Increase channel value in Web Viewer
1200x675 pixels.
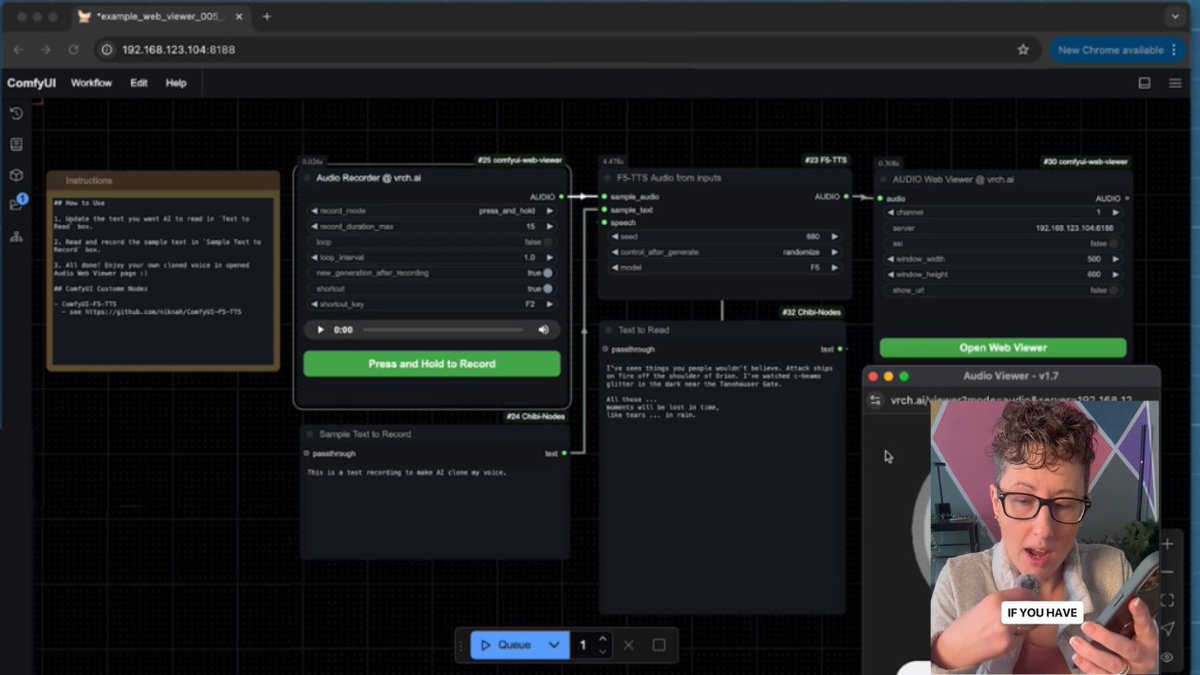click(x=1115, y=212)
